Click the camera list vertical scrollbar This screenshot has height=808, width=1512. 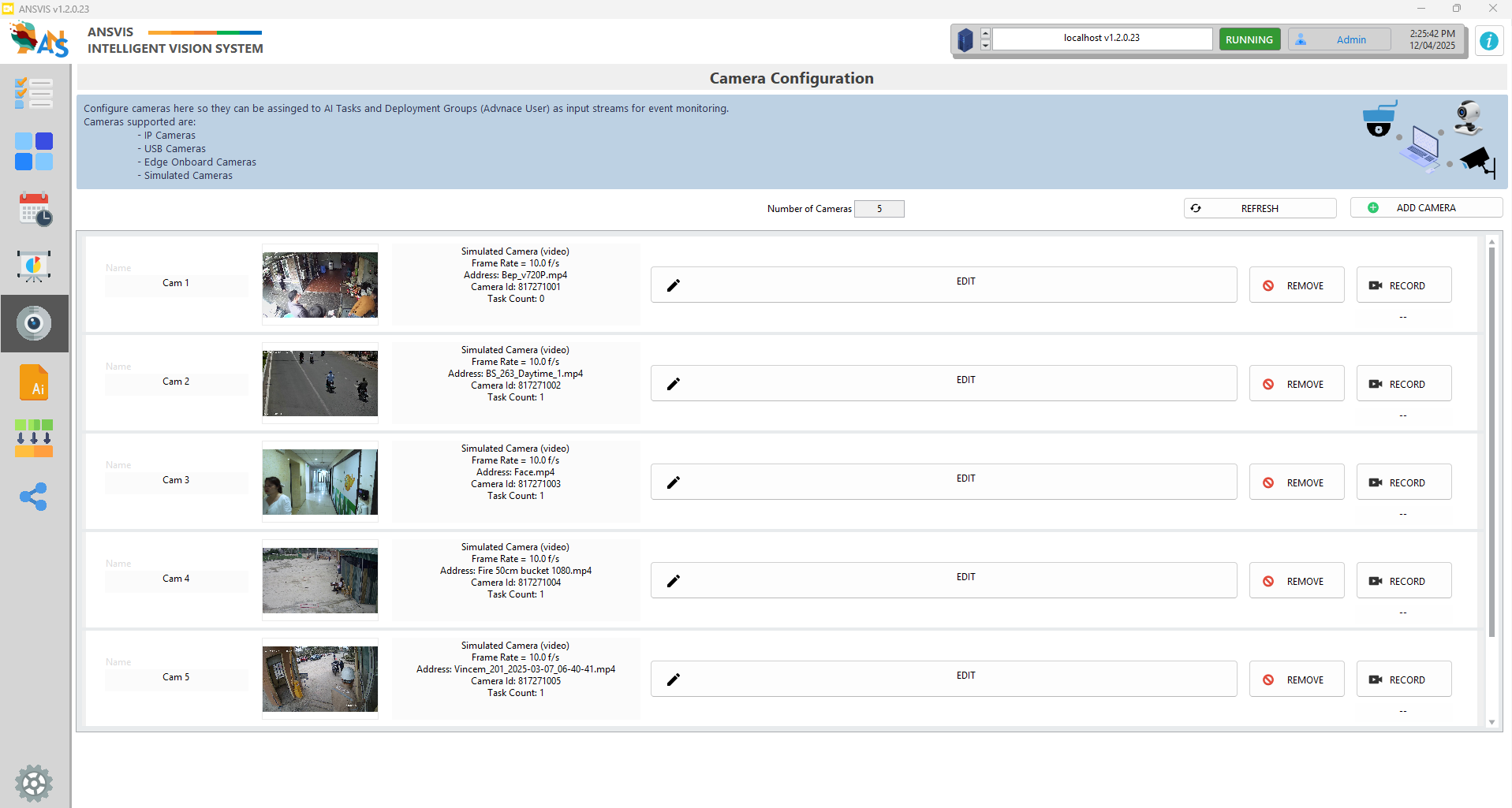[x=1491, y=441]
